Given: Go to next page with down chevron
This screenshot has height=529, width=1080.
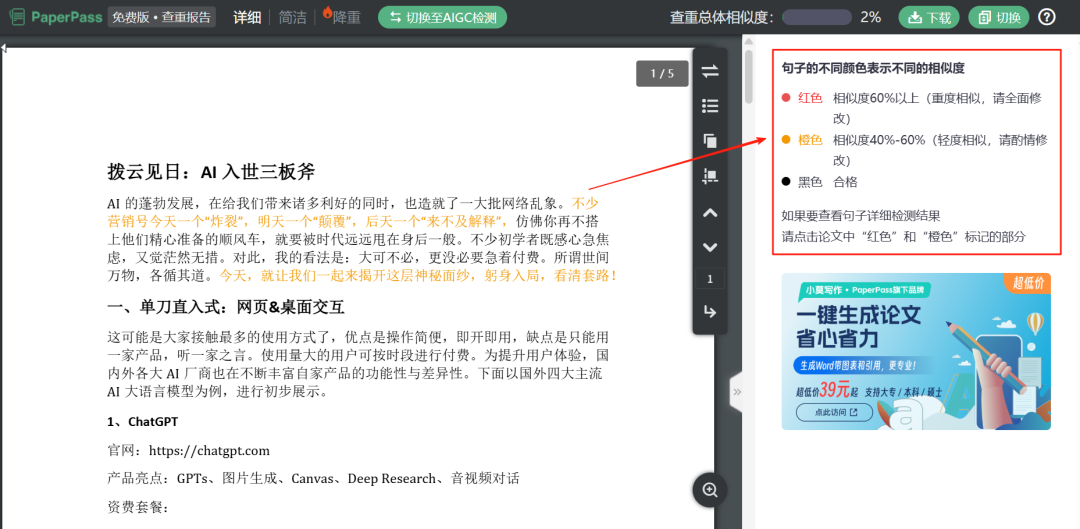Looking at the screenshot, I should 710,247.
